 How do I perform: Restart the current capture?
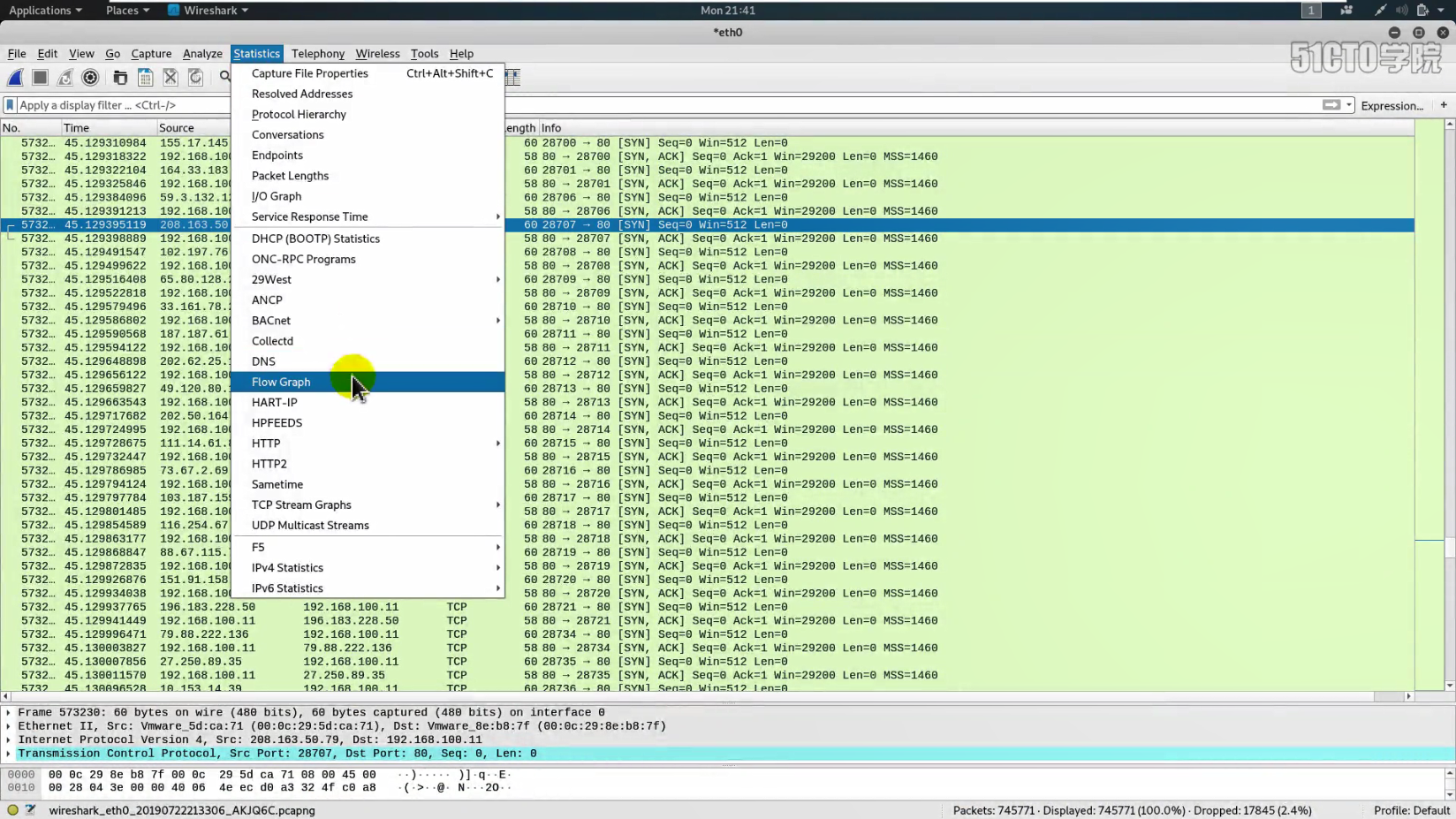(64, 77)
